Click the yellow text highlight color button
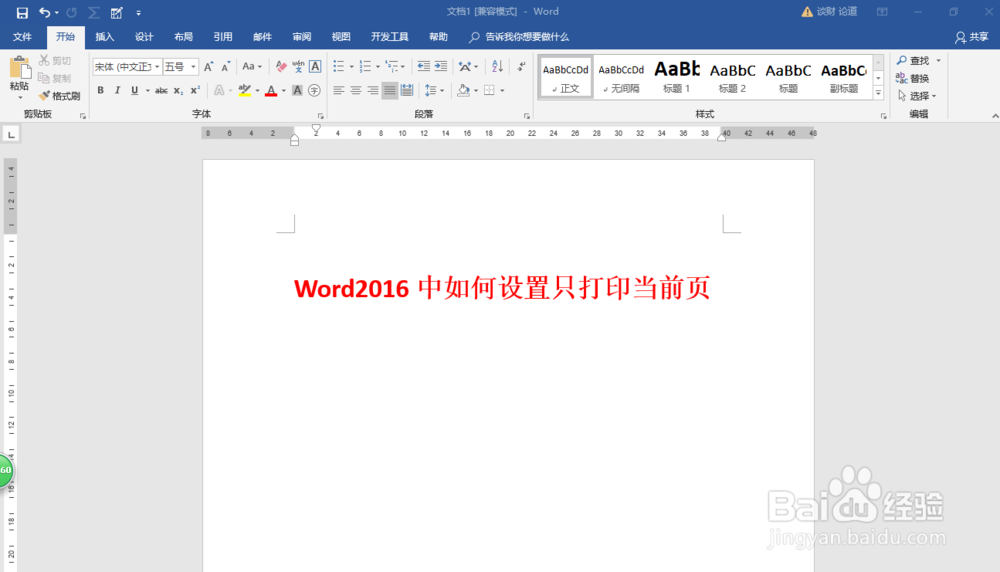 (245, 91)
